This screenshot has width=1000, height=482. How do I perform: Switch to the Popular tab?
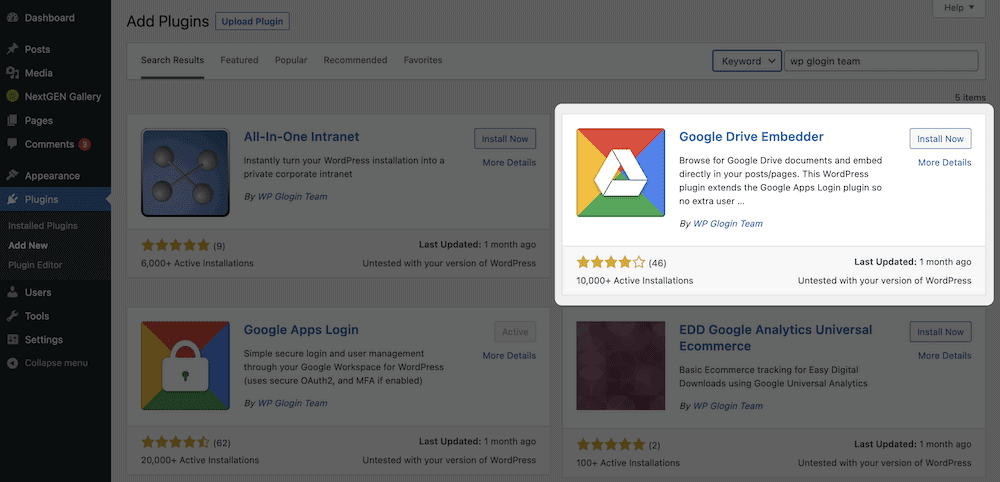[291, 61]
